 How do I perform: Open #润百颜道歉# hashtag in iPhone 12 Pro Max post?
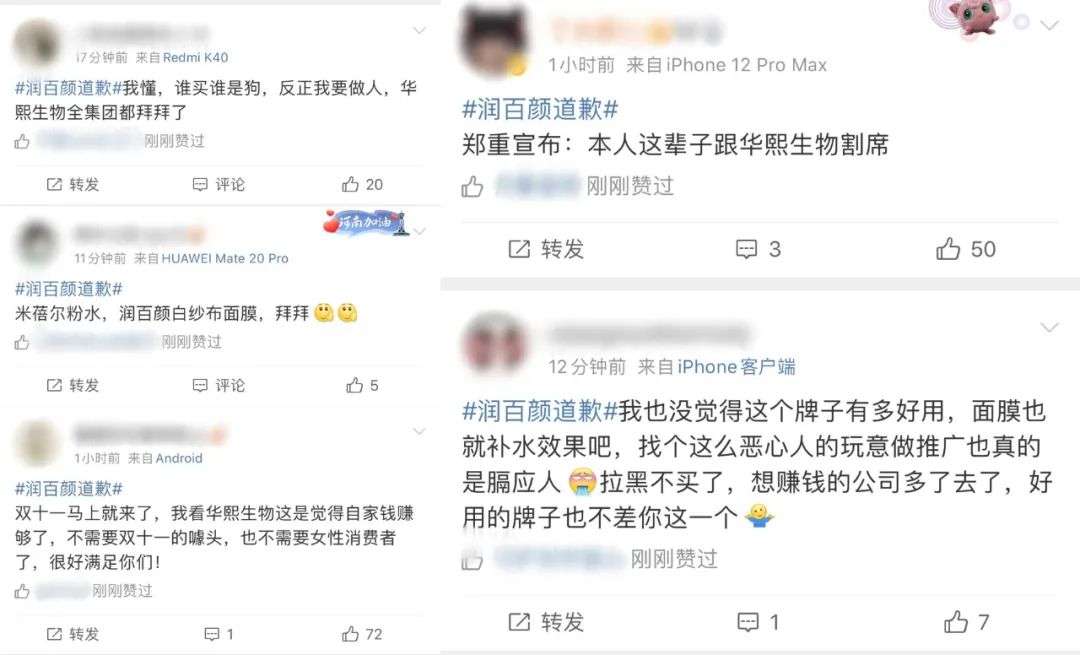540,109
